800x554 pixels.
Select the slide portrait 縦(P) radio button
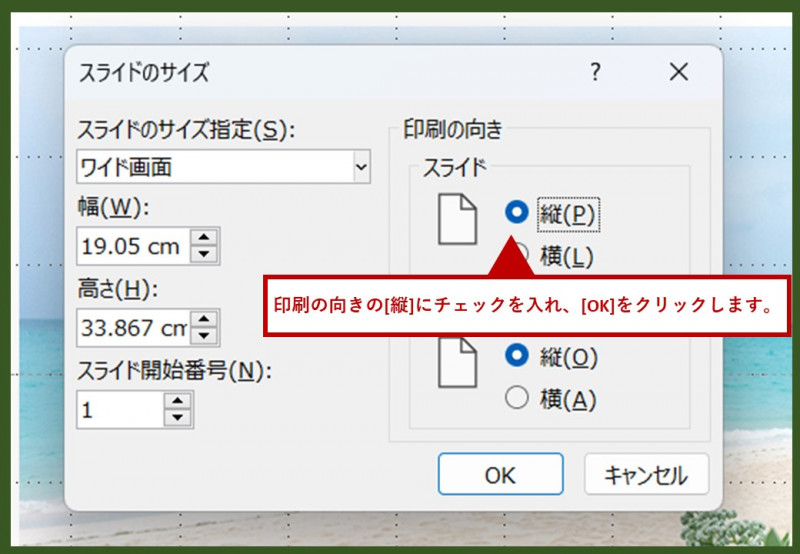click(516, 211)
